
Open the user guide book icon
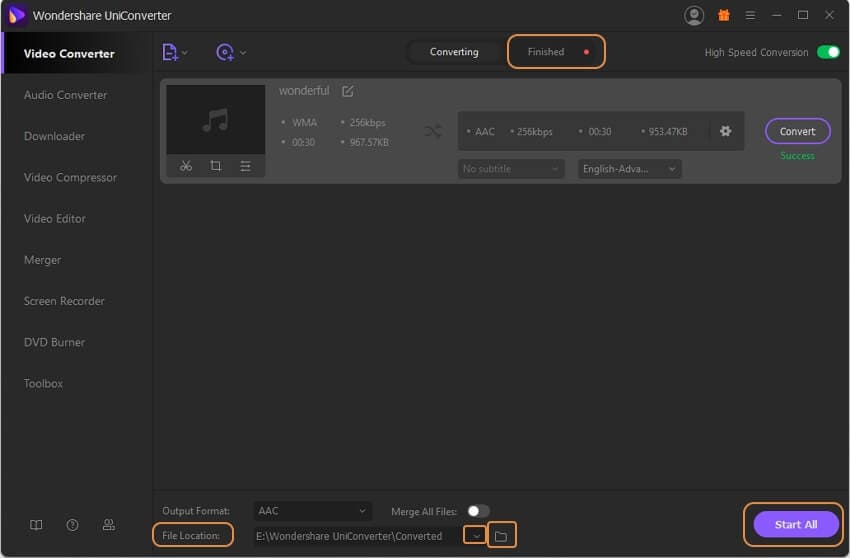pyautogui.click(x=36, y=525)
